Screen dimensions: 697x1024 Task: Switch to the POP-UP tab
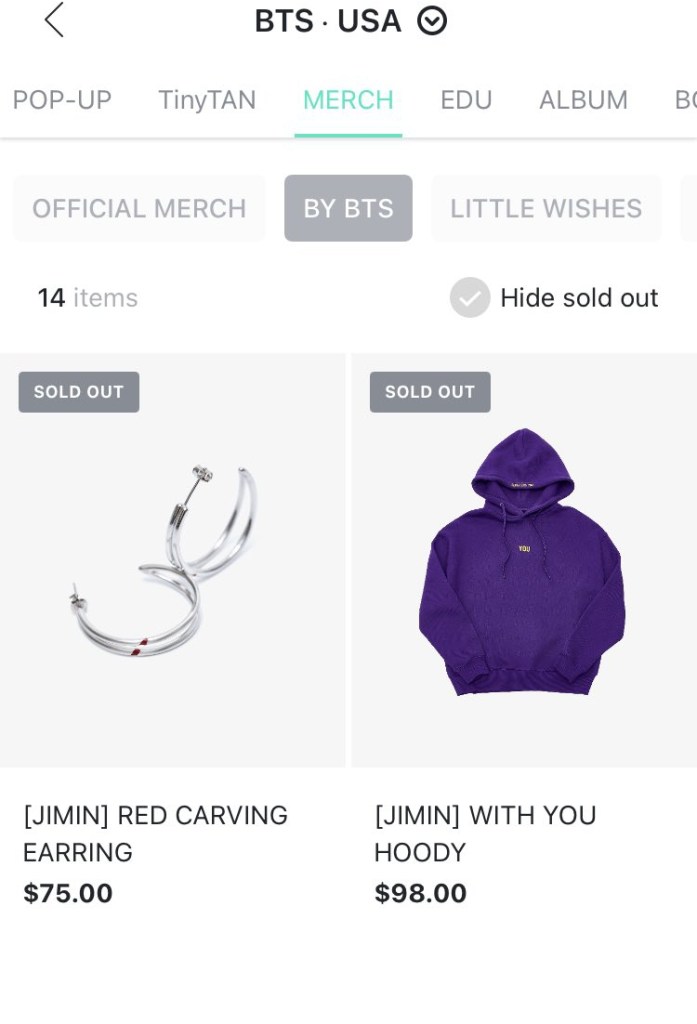pos(62,100)
